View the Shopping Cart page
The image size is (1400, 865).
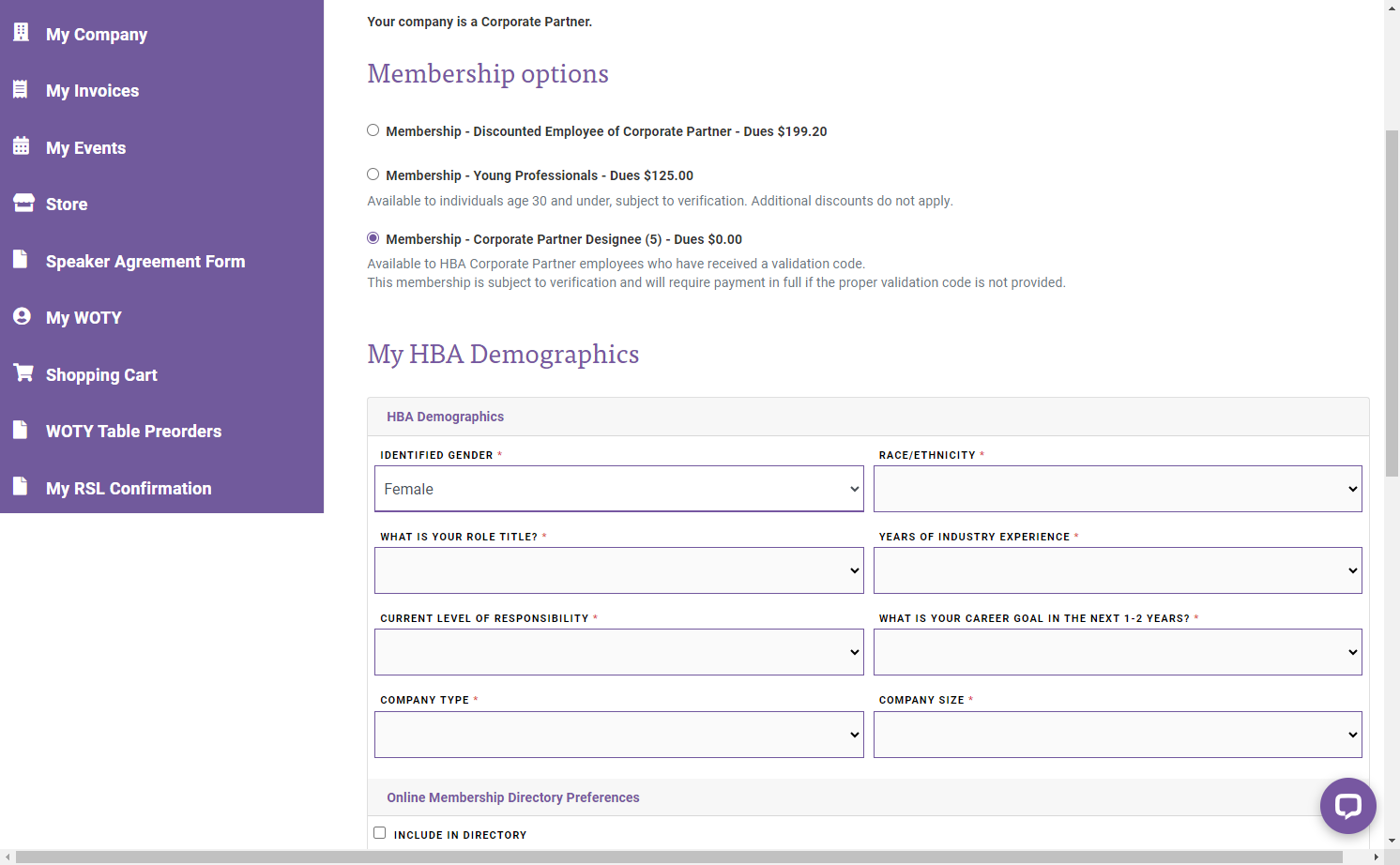101,375
